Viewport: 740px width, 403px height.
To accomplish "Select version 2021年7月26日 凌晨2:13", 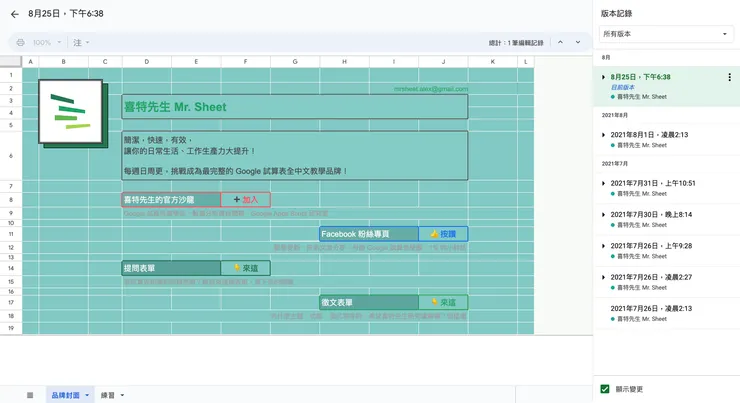I will 666,313.
